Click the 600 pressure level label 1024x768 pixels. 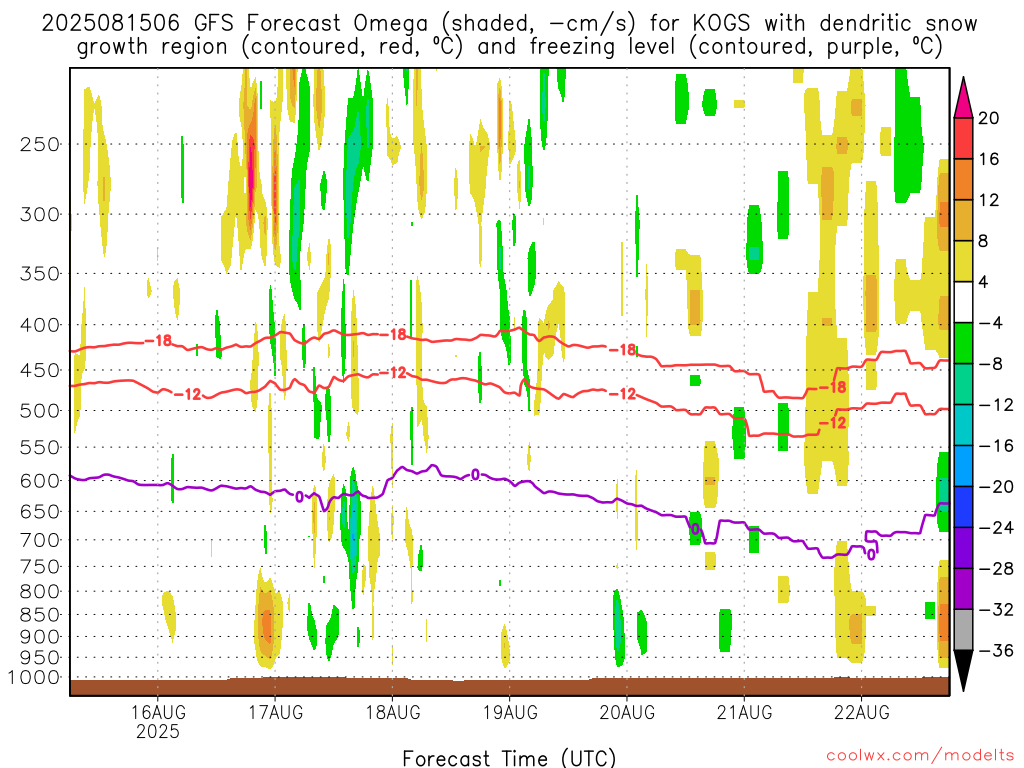(x=40, y=481)
